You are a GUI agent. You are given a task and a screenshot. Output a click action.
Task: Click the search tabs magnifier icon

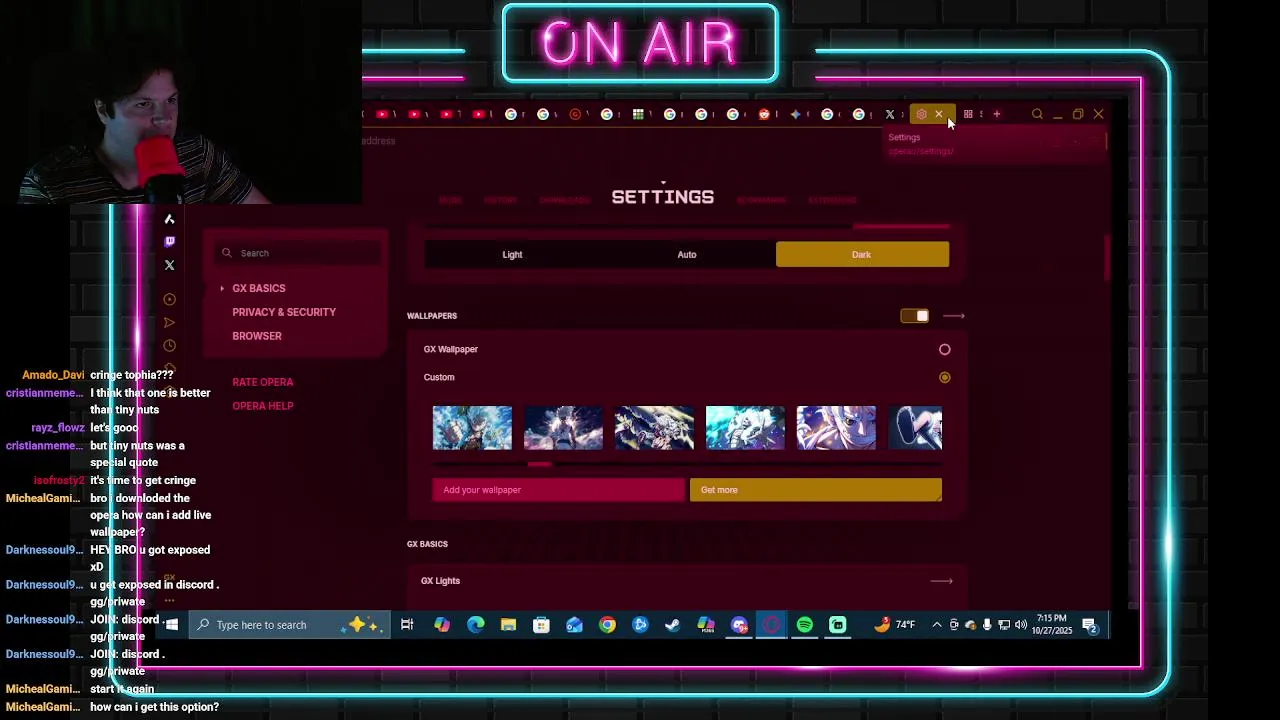[1037, 114]
